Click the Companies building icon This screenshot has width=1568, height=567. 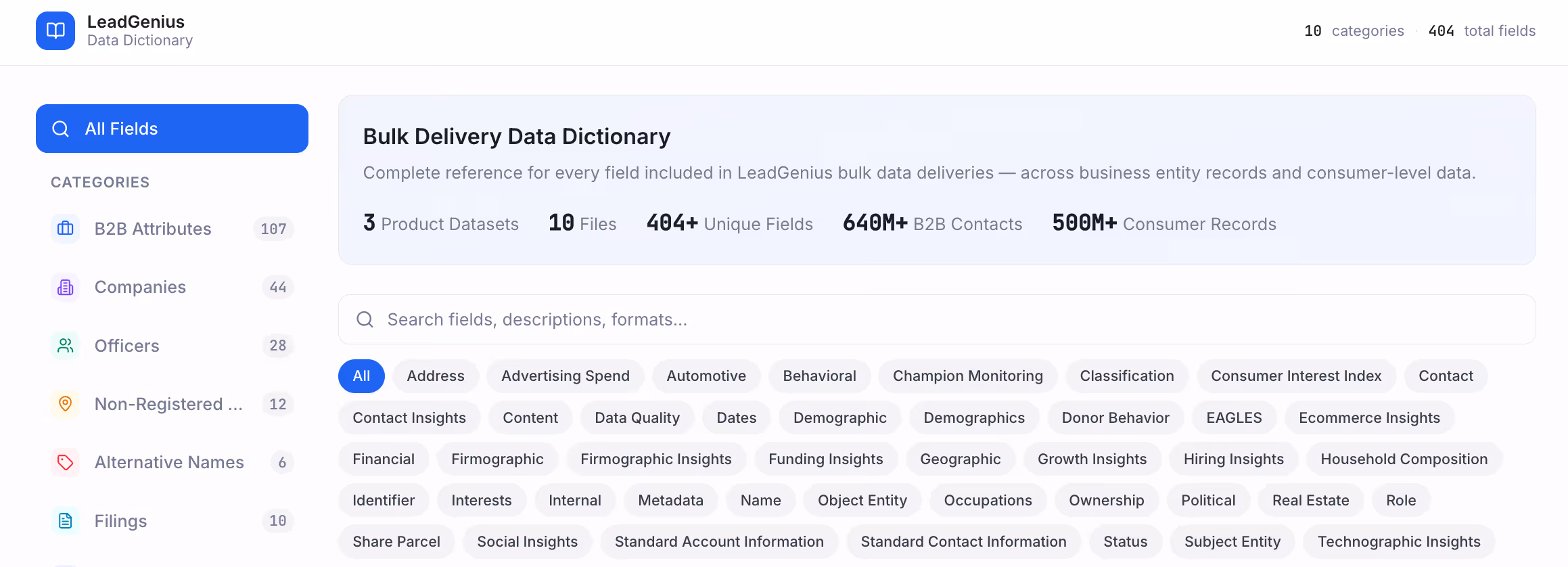pyautogui.click(x=66, y=287)
